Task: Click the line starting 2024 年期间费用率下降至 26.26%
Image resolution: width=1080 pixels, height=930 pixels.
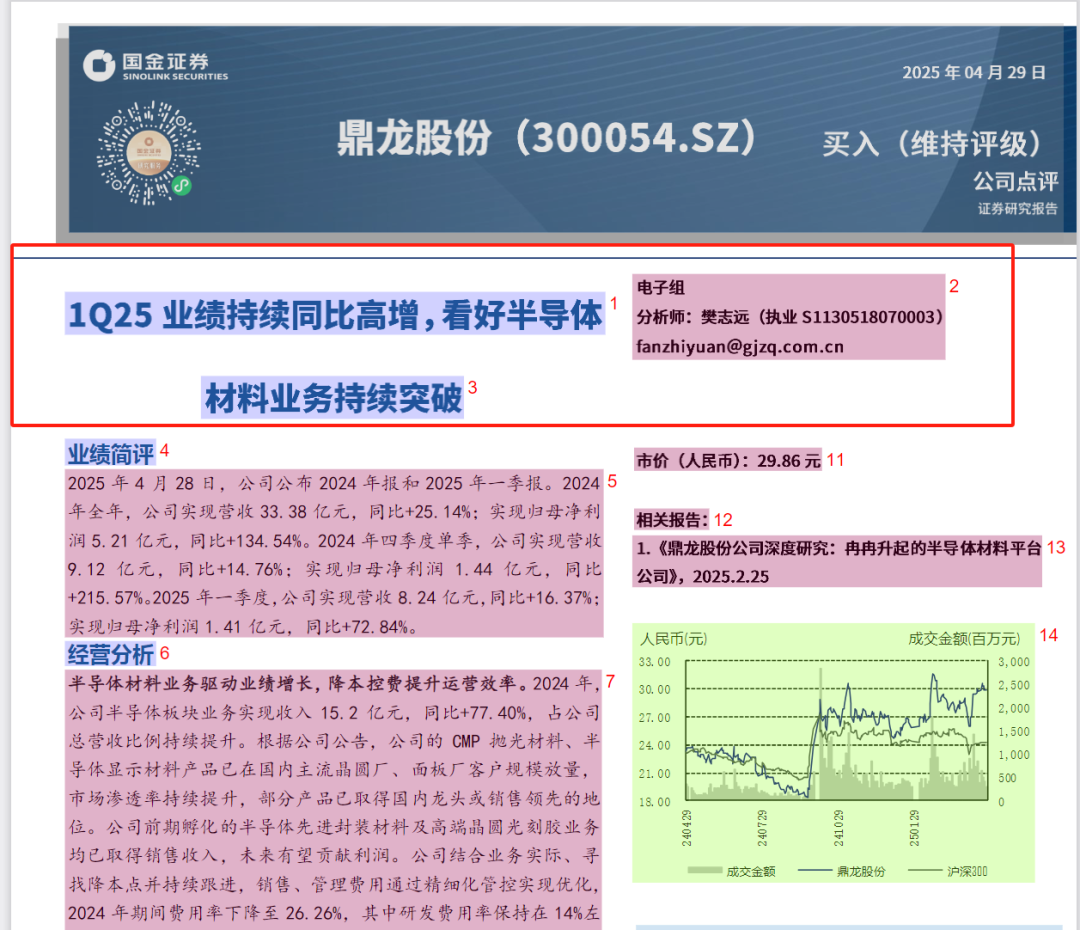Action: (x=334, y=913)
